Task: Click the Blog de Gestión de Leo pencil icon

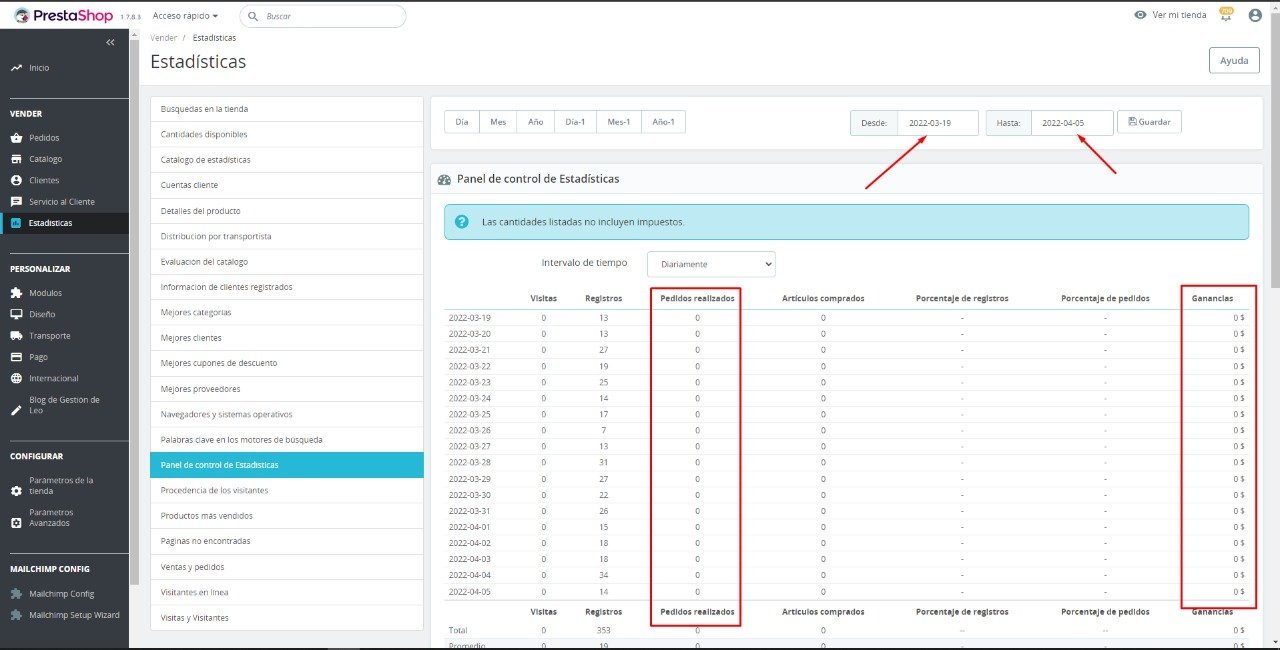Action: tap(16, 410)
